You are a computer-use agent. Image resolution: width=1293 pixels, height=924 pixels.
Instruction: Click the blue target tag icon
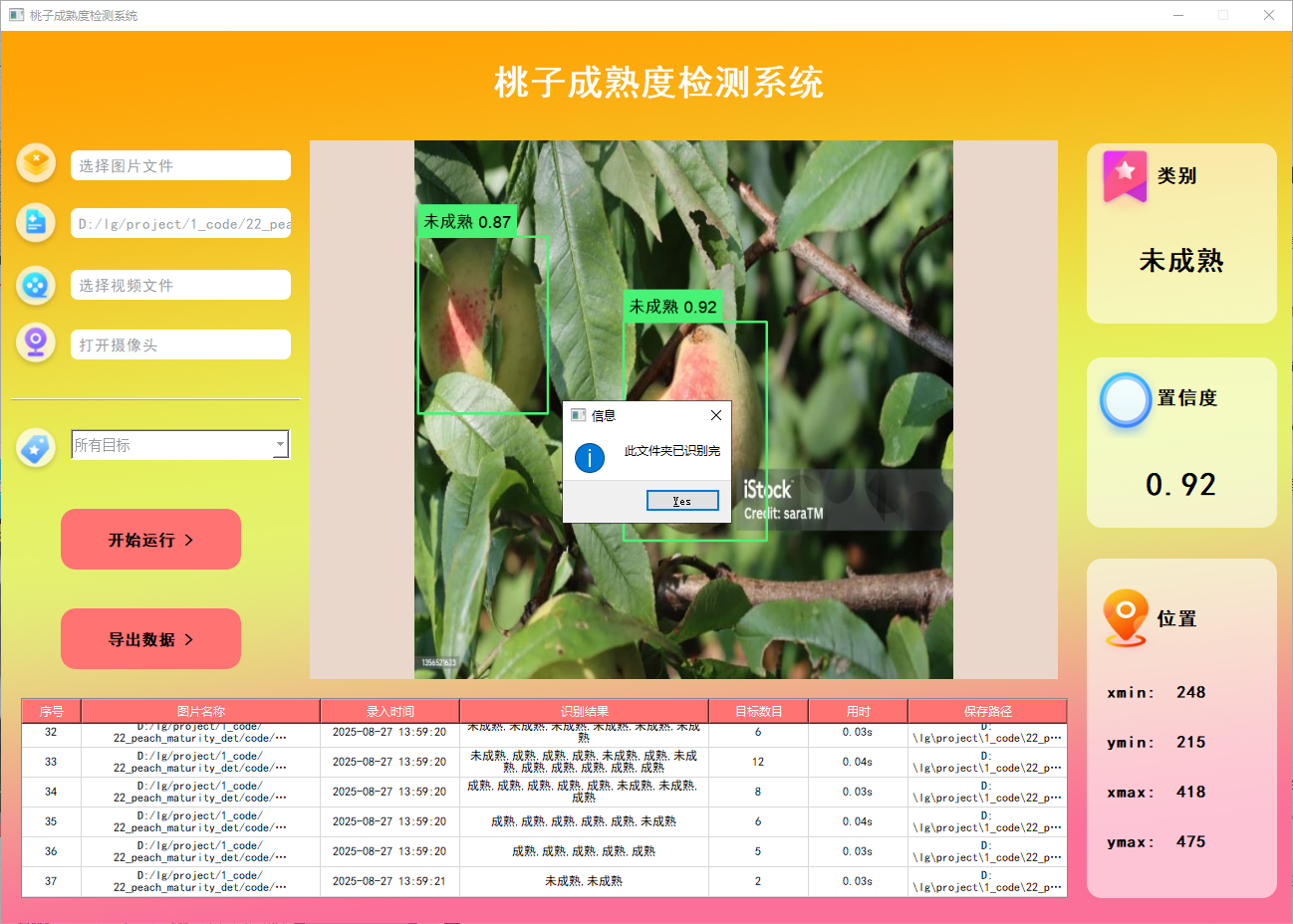click(x=36, y=448)
